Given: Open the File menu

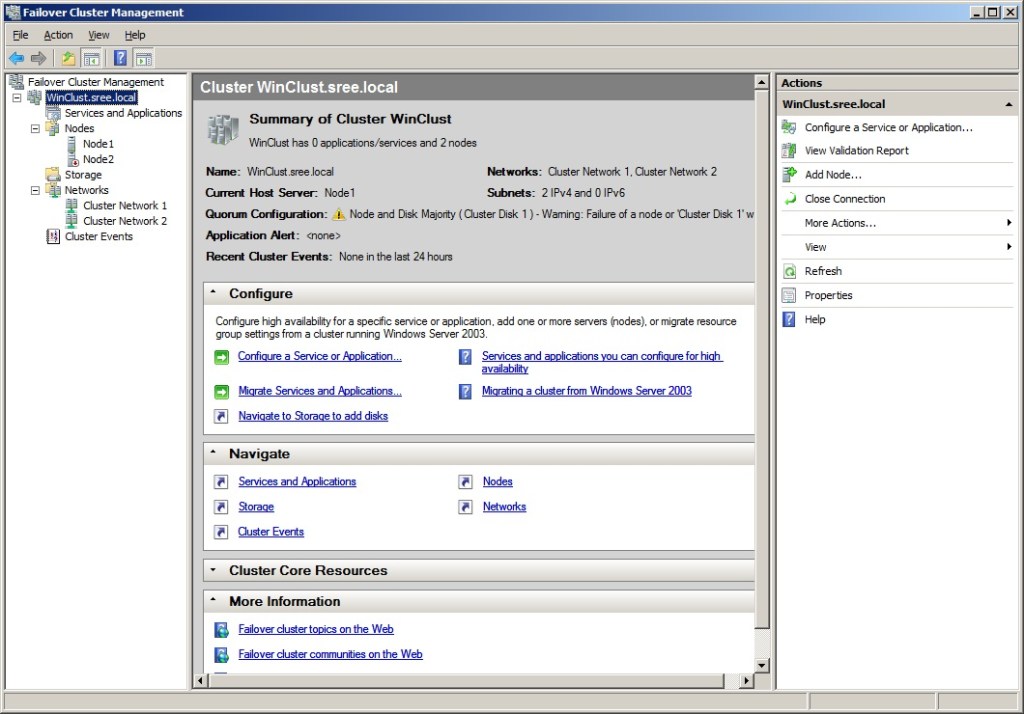Looking at the screenshot, I should (x=20, y=35).
